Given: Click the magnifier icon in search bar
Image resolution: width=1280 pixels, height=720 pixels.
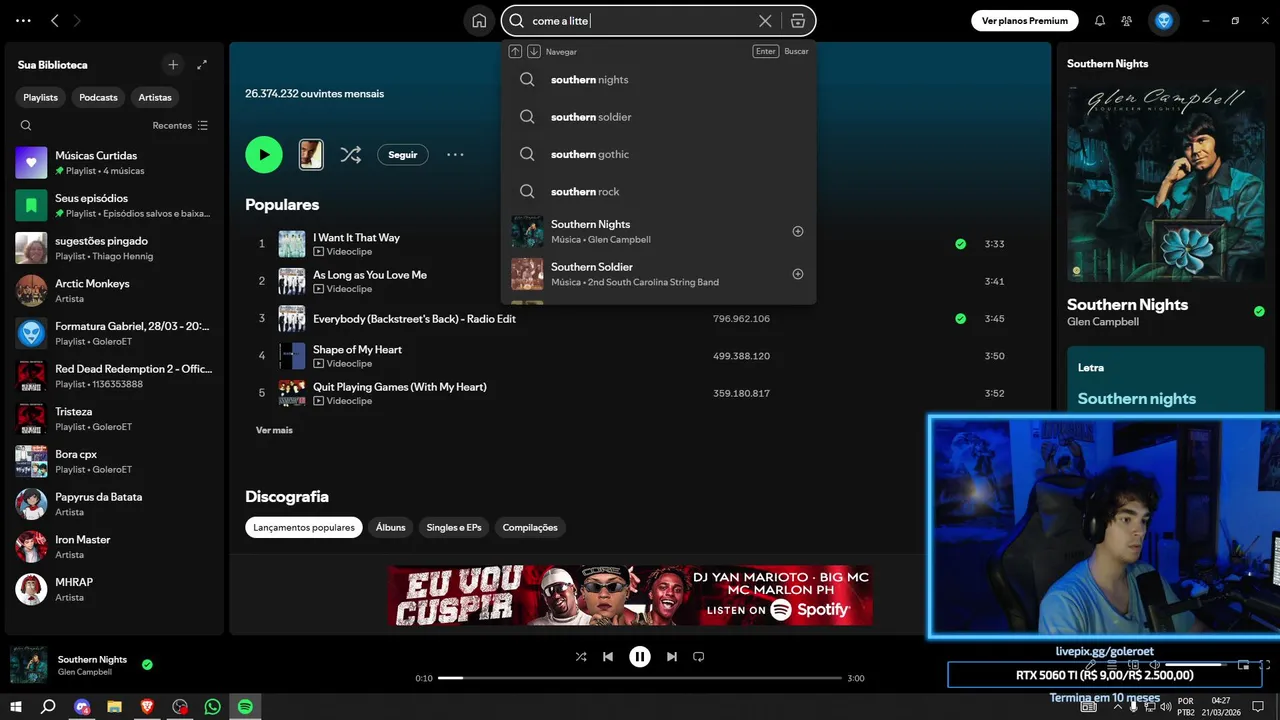Looking at the screenshot, I should [517, 21].
